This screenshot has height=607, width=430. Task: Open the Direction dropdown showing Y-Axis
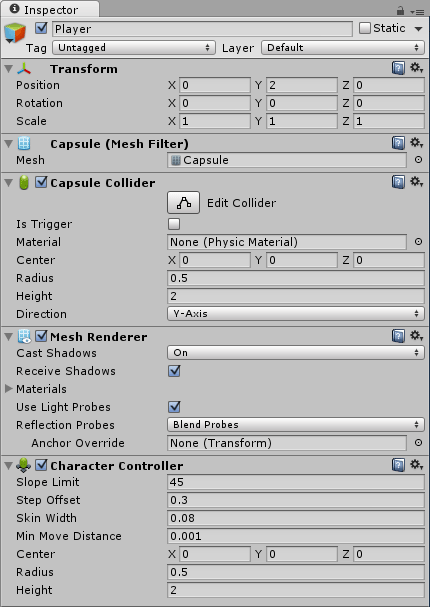click(296, 314)
